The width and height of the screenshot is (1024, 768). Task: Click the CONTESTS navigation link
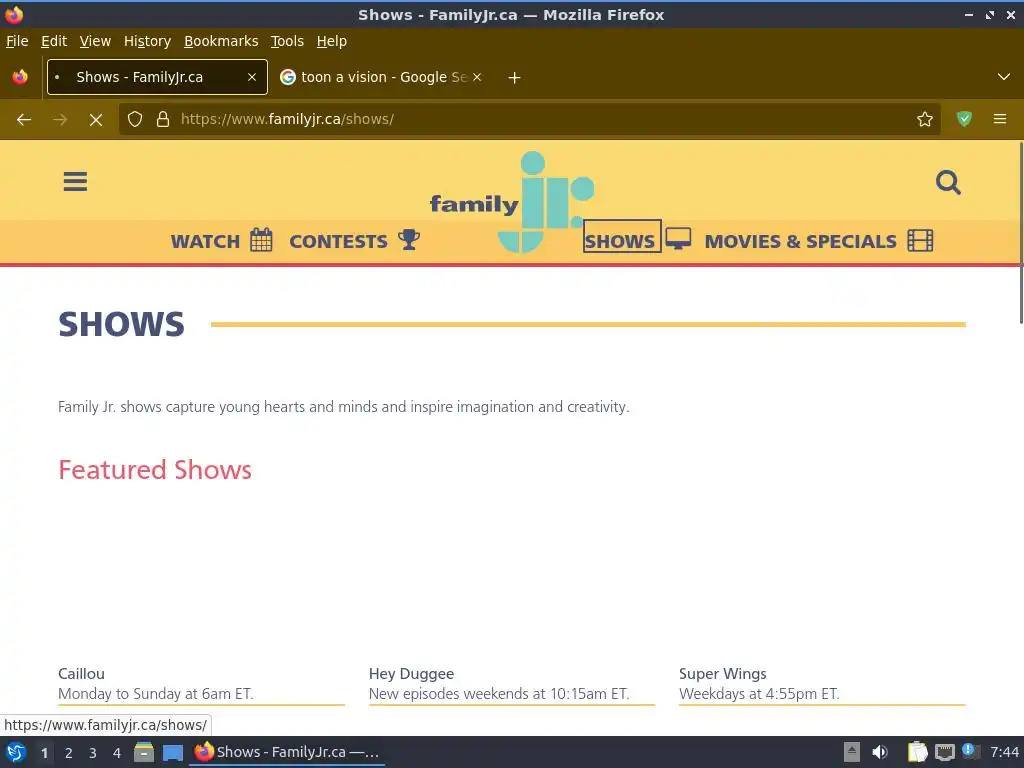click(338, 242)
